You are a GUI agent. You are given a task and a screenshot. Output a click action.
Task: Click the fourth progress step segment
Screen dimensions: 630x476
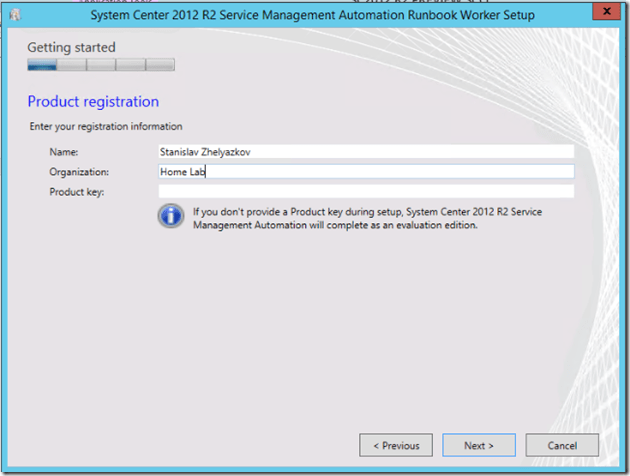[x=131, y=65]
